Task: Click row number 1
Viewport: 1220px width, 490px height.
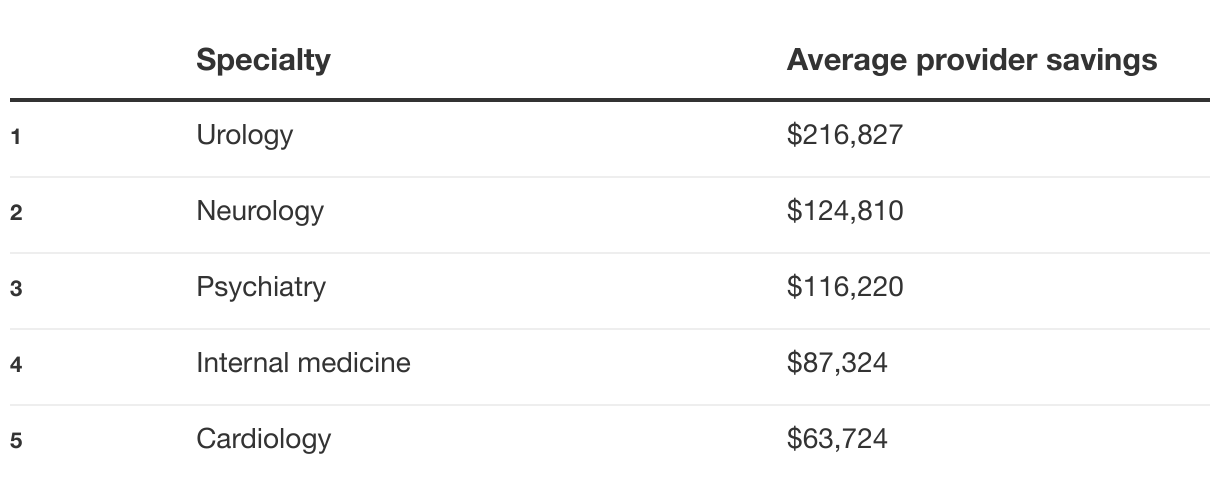Action: click(x=16, y=136)
